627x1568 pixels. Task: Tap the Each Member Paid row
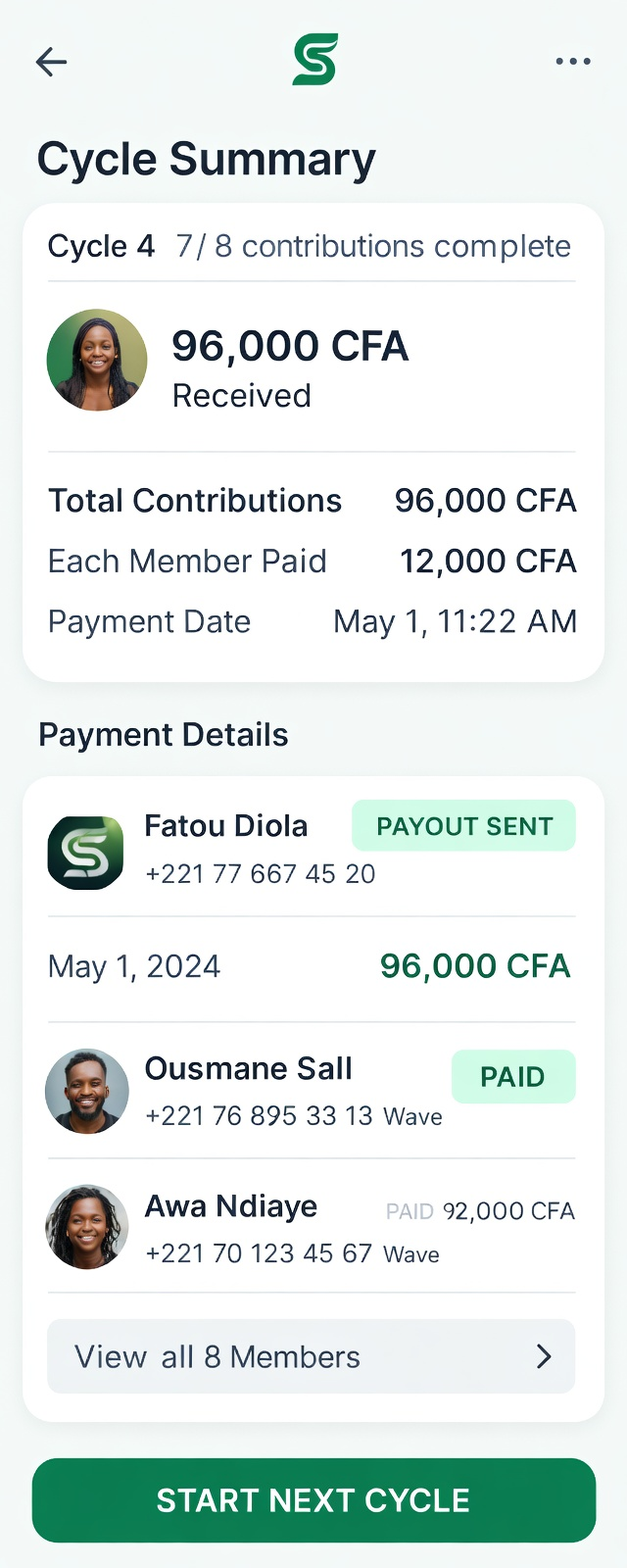(x=312, y=562)
